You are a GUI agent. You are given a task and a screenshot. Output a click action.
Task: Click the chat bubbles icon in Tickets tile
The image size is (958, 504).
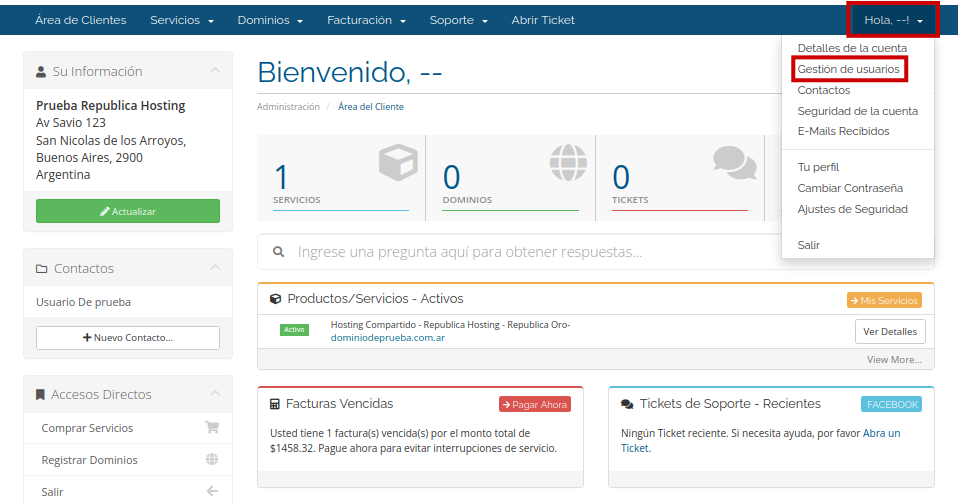tap(734, 161)
